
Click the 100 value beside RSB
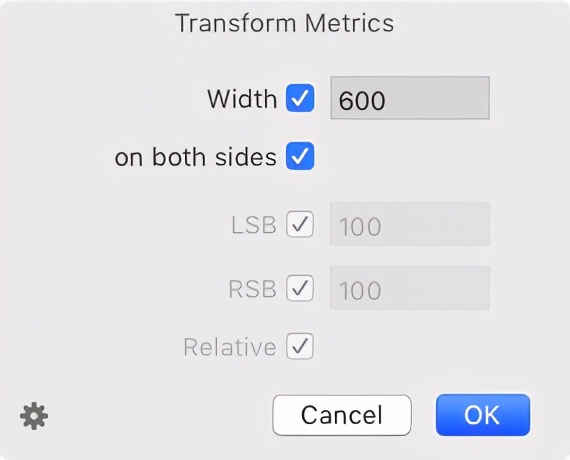tap(360, 290)
